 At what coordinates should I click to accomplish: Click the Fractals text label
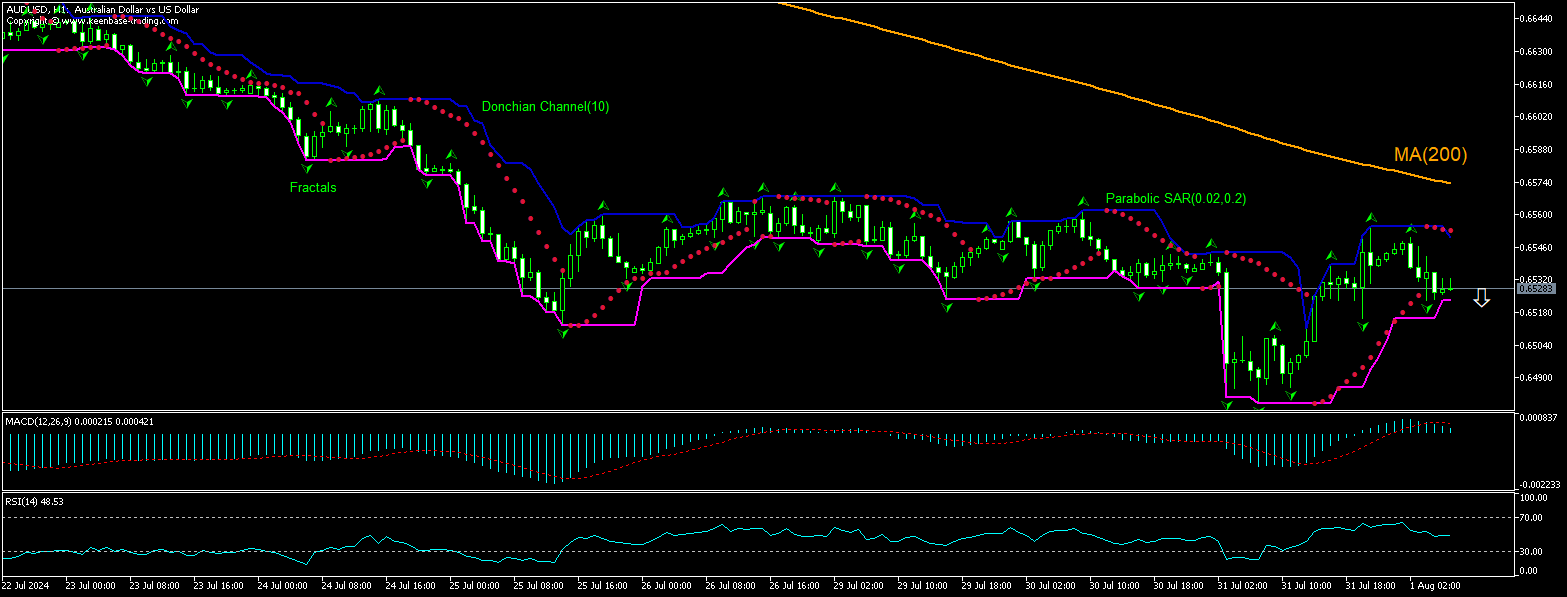click(x=312, y=187)
